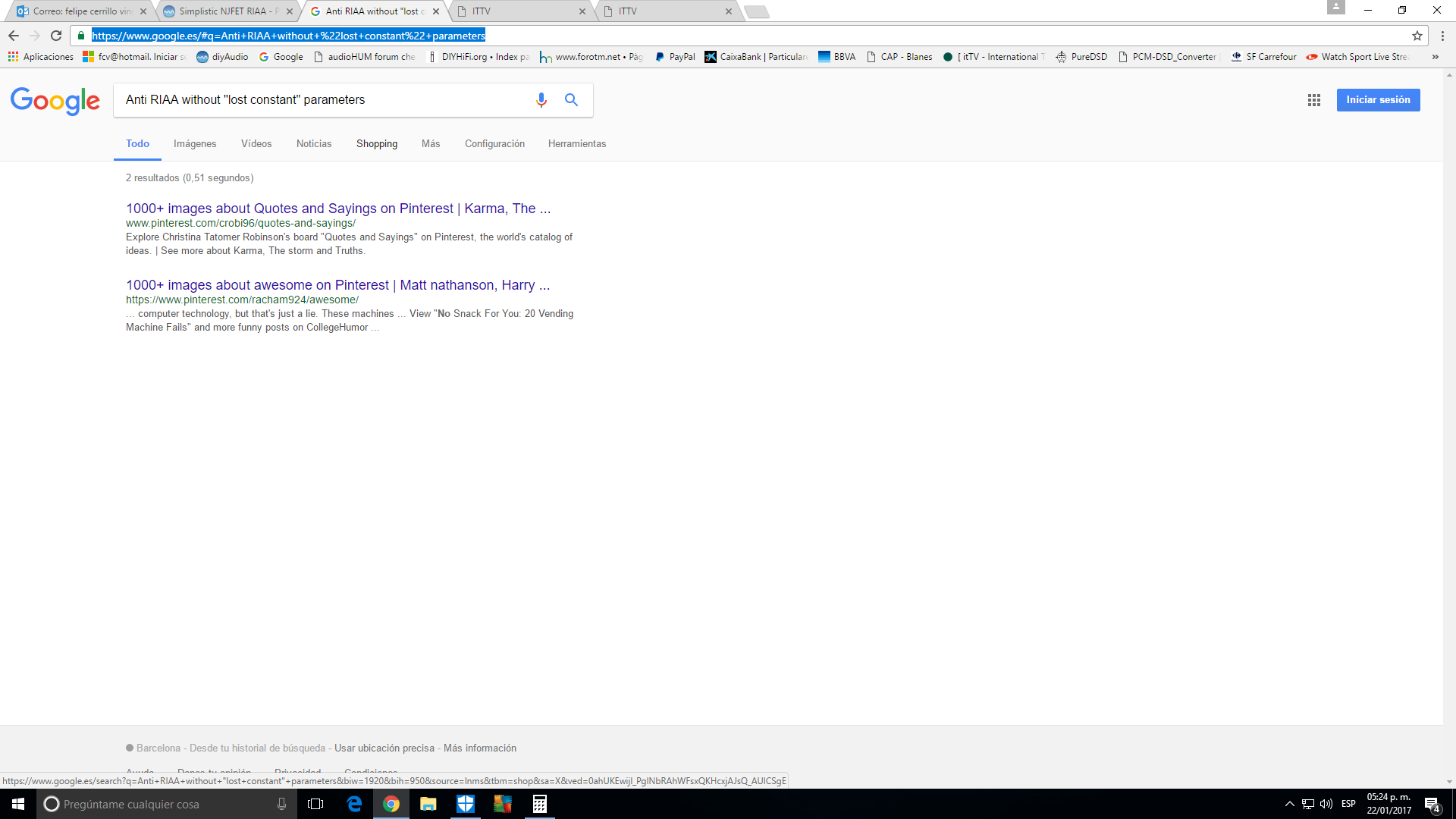Open the Calculator from the taskbar

(x=540, y=804)
